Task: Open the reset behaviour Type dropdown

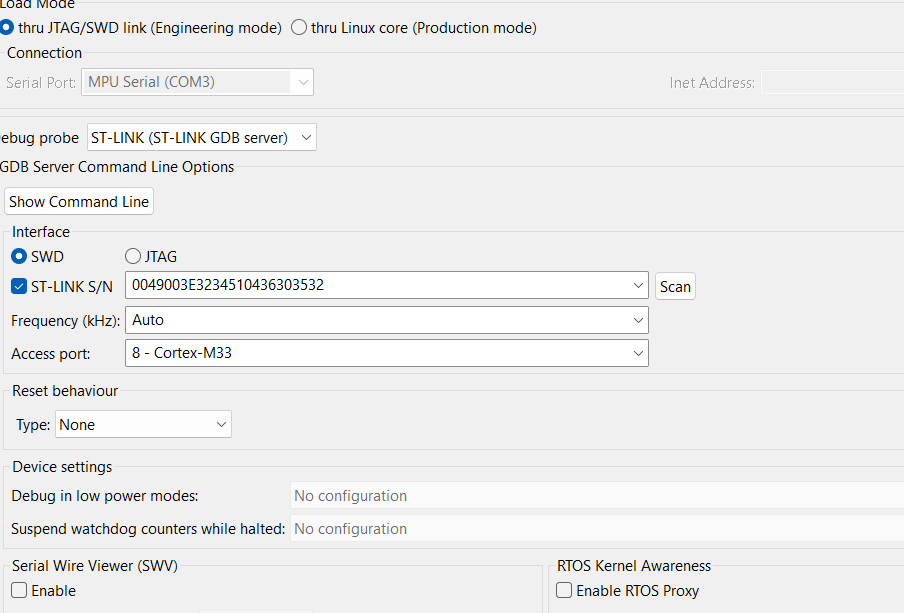Action: click(220, 424)
